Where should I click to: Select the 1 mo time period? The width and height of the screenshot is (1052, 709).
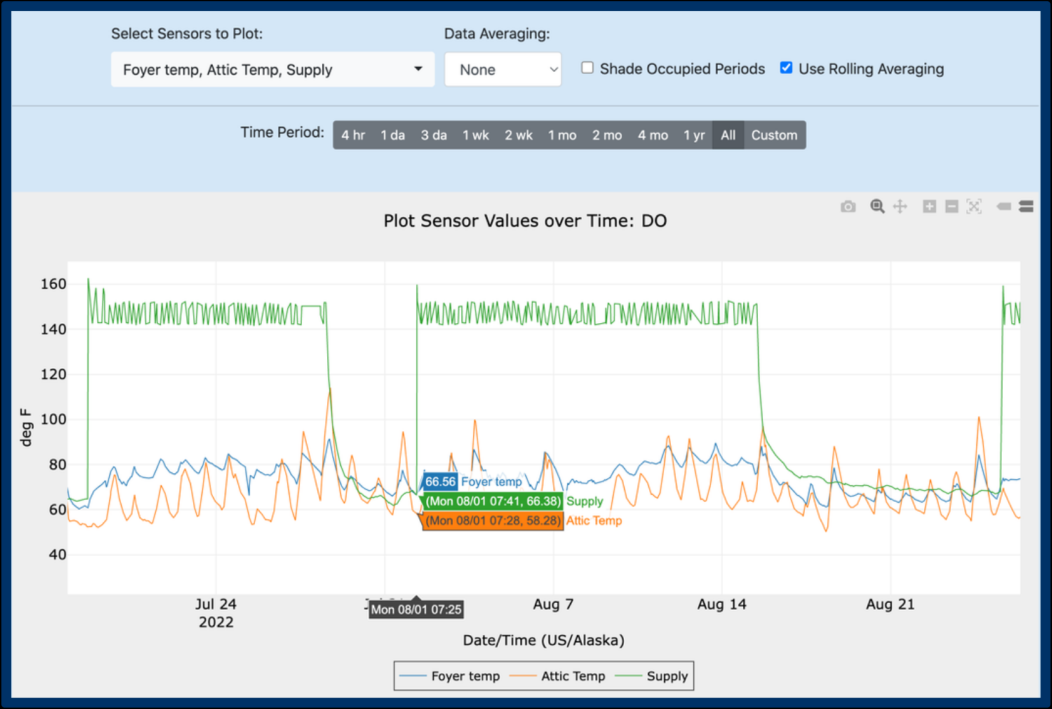point(562,135)
